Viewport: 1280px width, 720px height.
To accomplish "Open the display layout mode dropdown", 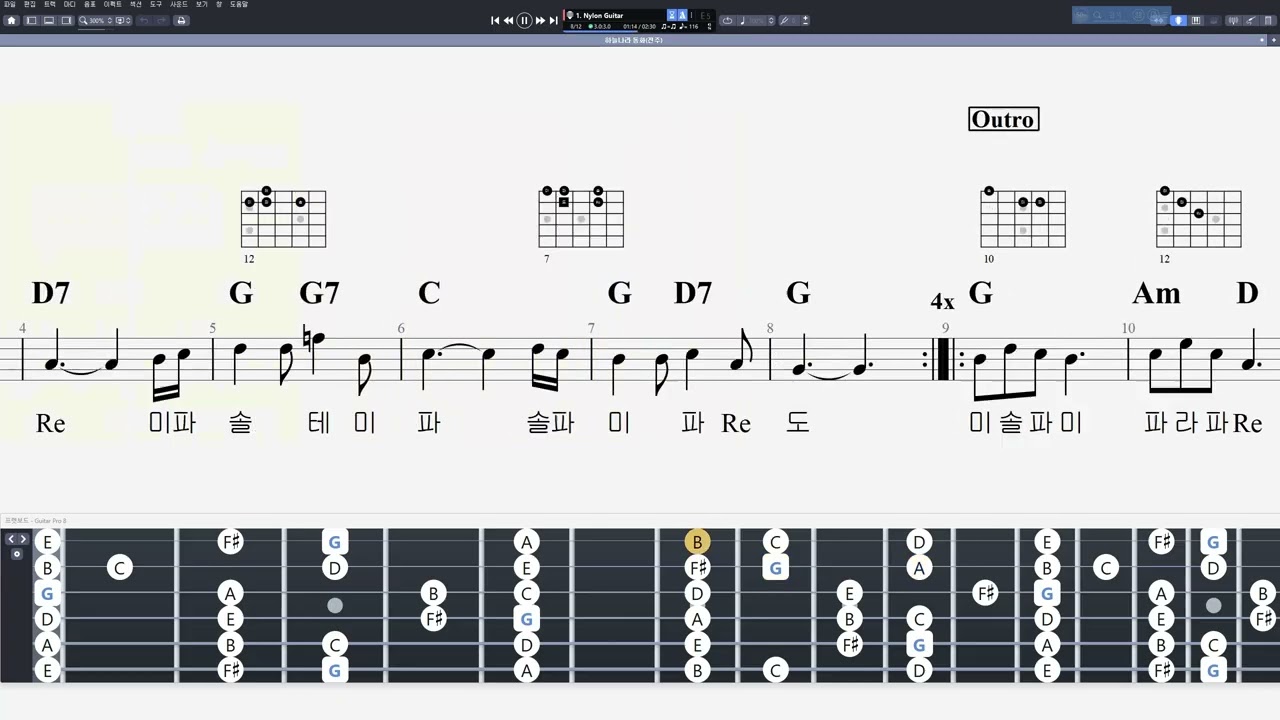I will pos(123,20).
